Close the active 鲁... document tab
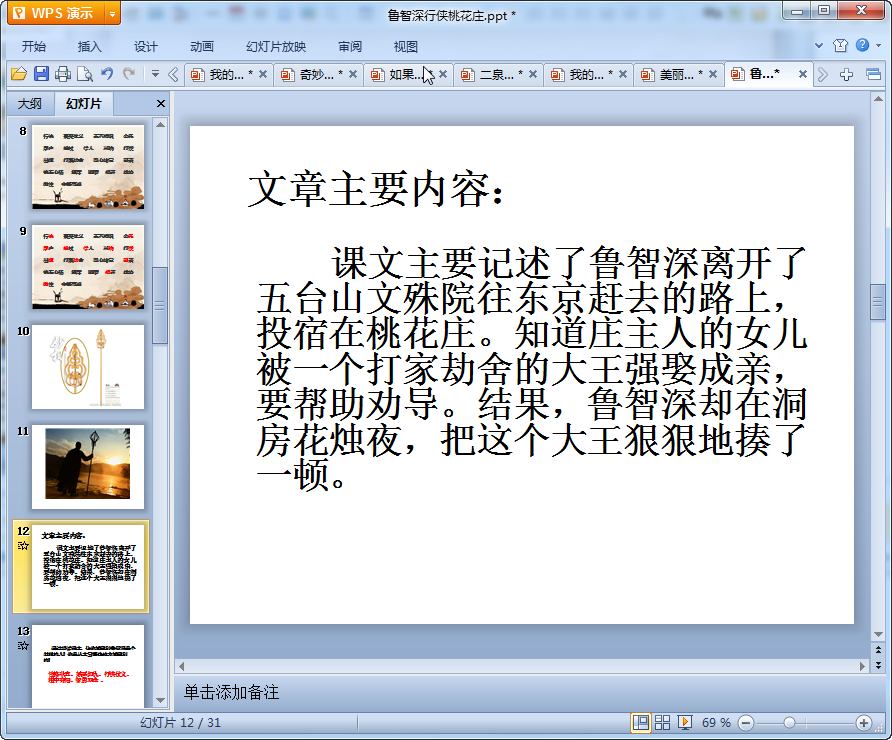 [803, 74]
